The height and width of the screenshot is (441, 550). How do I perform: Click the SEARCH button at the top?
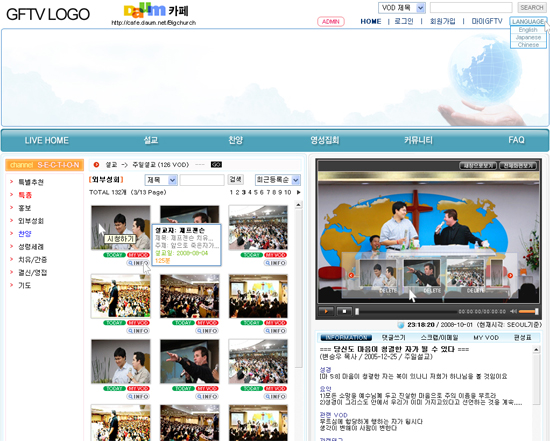click(x=532, y=7)
